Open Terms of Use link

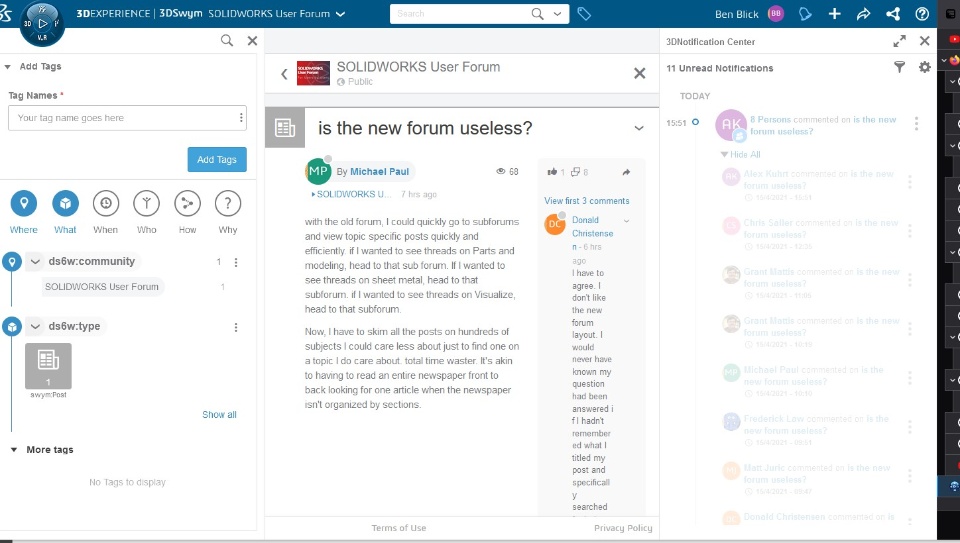pos(399,528)
